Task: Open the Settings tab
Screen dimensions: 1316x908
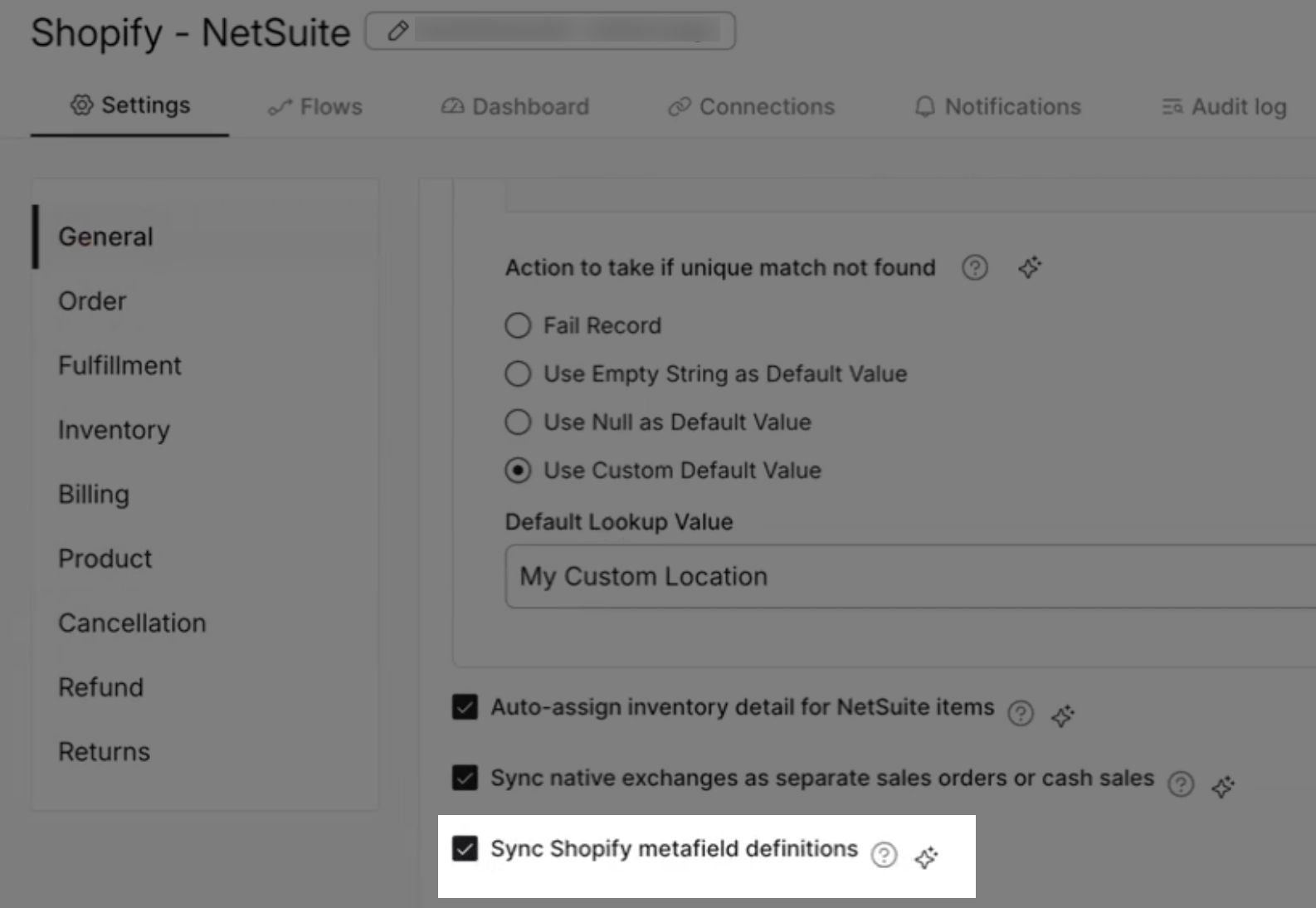Action: click(130, 105)
